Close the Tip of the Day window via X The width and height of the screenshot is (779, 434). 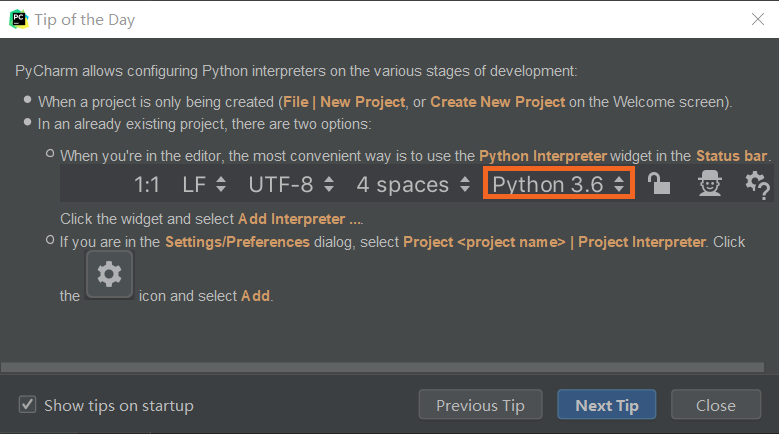pos(757,19)
